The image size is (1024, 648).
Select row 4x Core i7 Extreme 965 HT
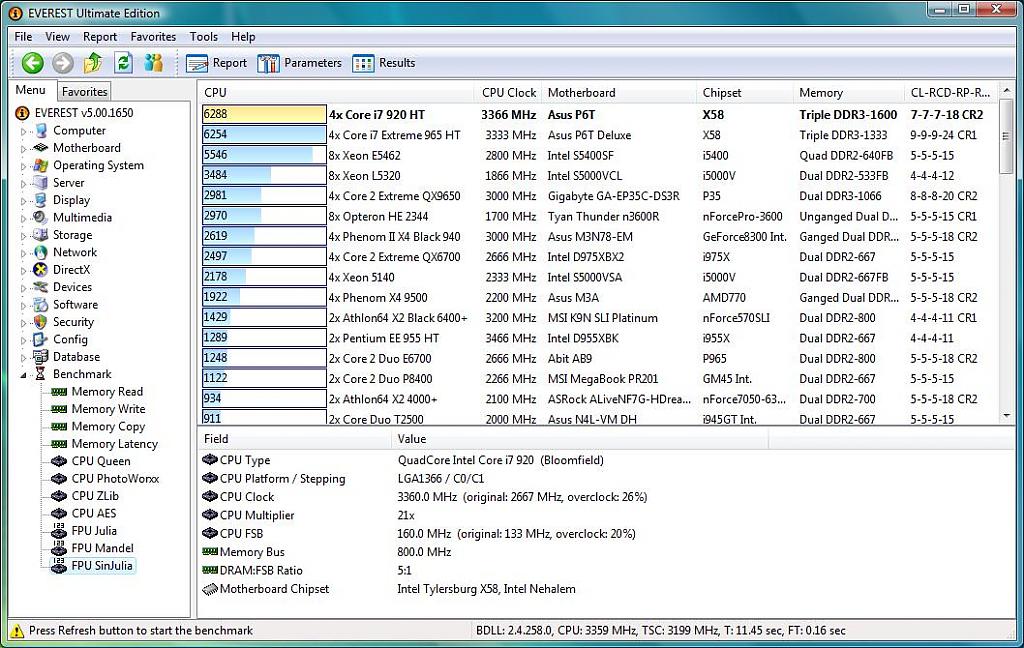tap(598, 135)
